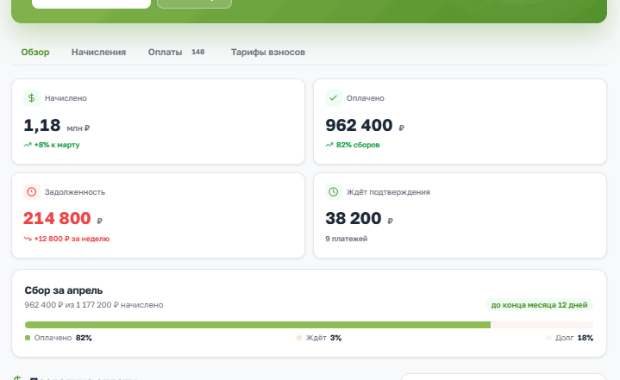Click the 82% сборов label
This screenshot has width=620, height=380.
[358, 145]
